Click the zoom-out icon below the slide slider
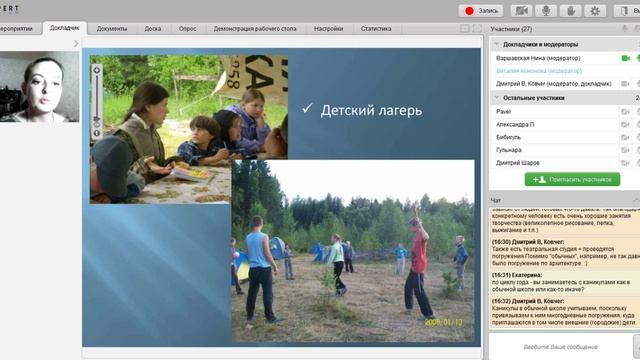 pos(97,133)
